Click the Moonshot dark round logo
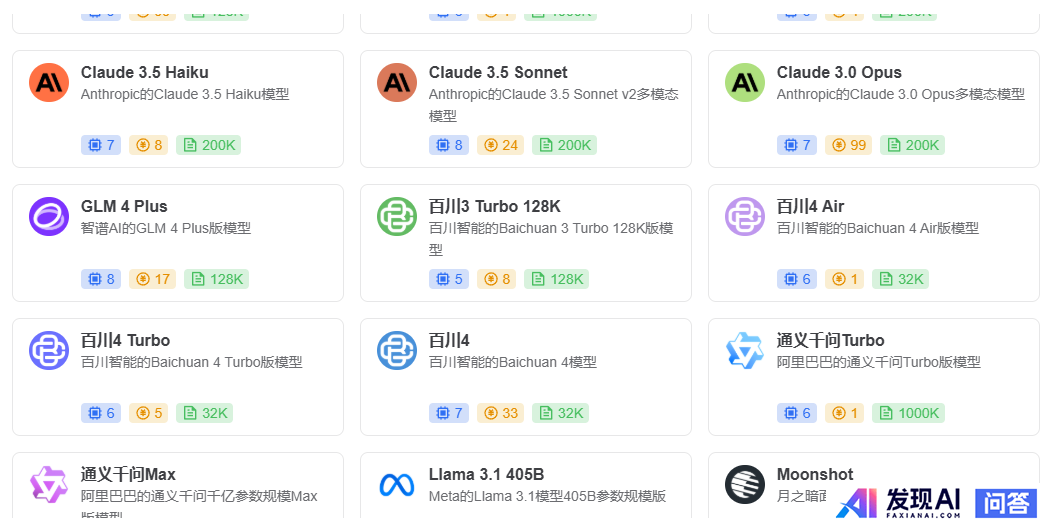The height and width of the screenshot is (528, 1052). [745, 484]
